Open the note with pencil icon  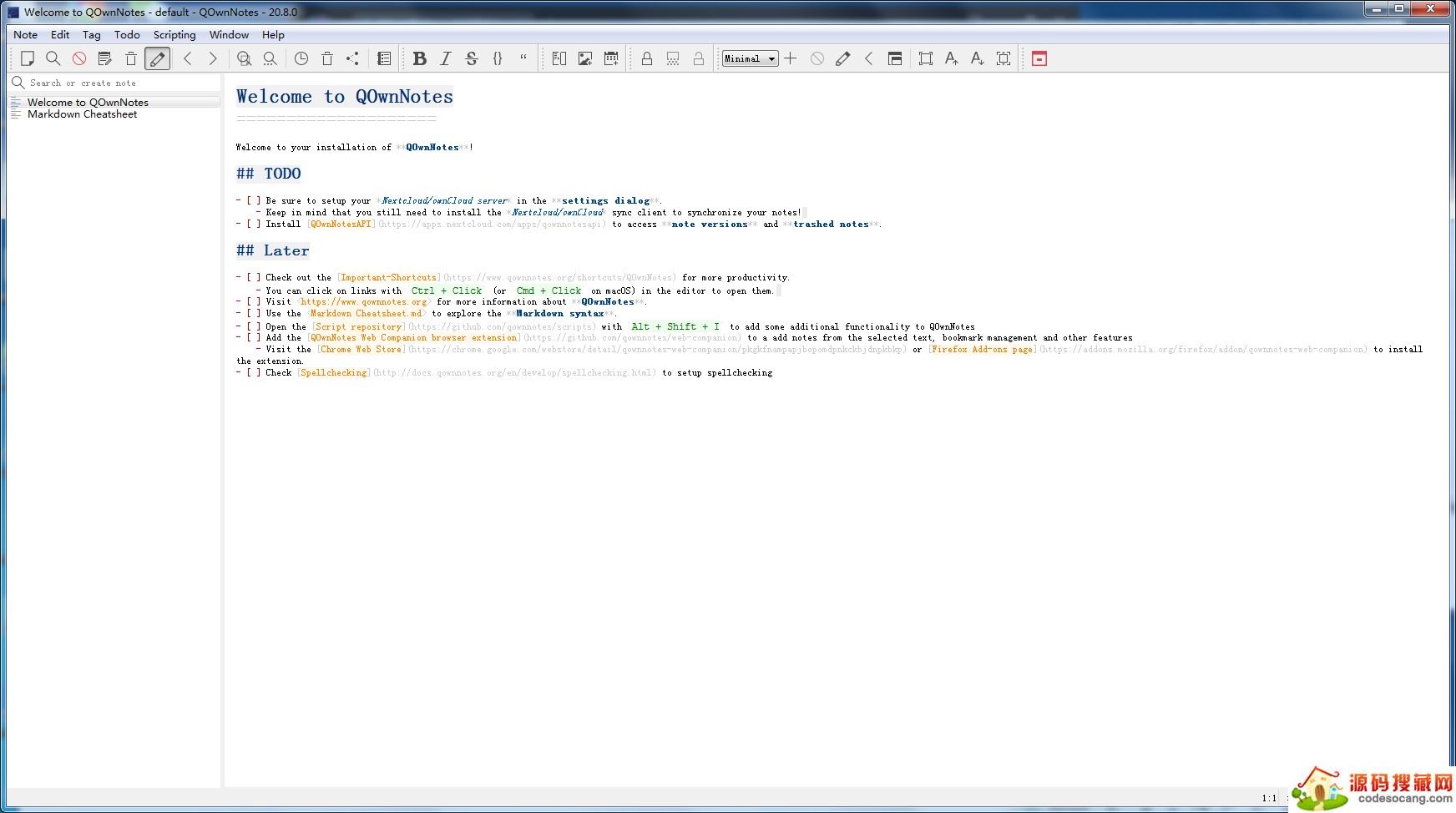point(105,58)
